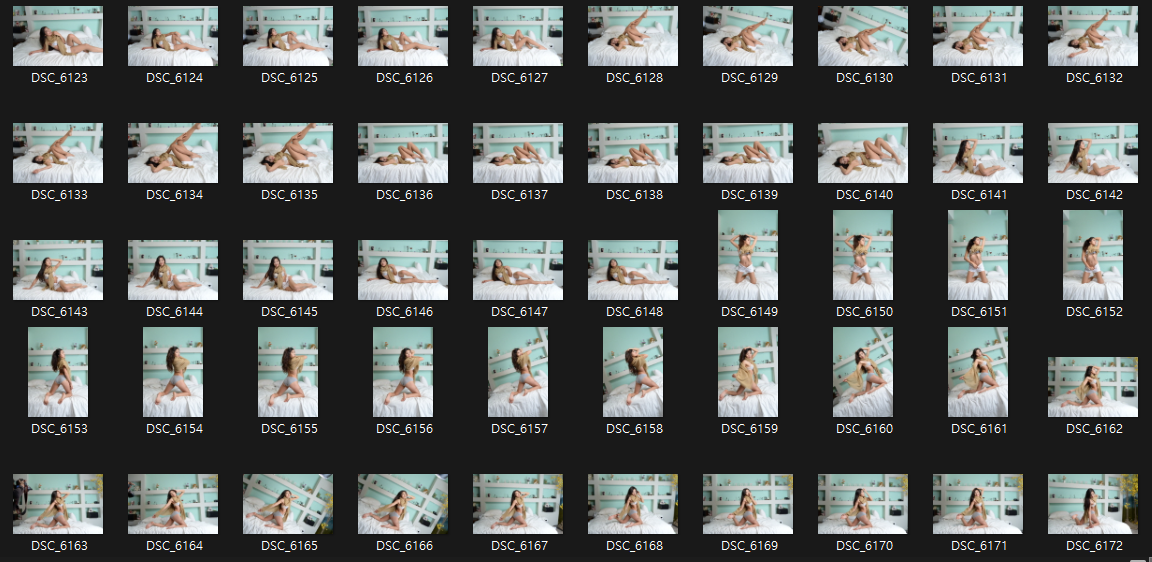Select the DSC_6126 thumbnail image
This screenshot has width=1152, height=562.
tap(403, 37)
